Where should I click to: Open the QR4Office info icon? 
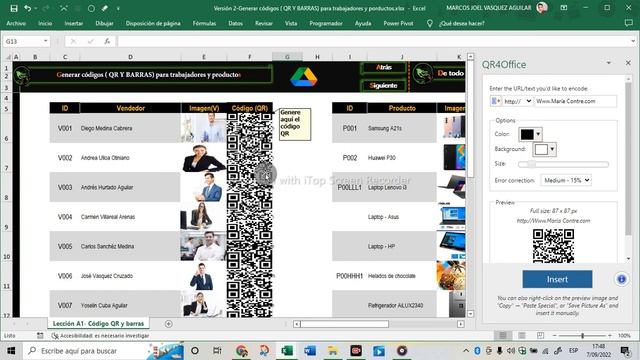[x=621, y=279]
